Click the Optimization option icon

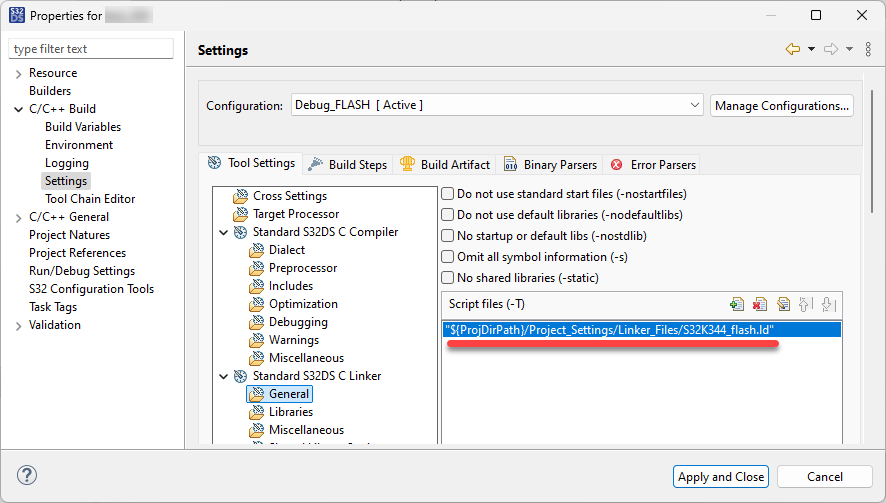257,304
